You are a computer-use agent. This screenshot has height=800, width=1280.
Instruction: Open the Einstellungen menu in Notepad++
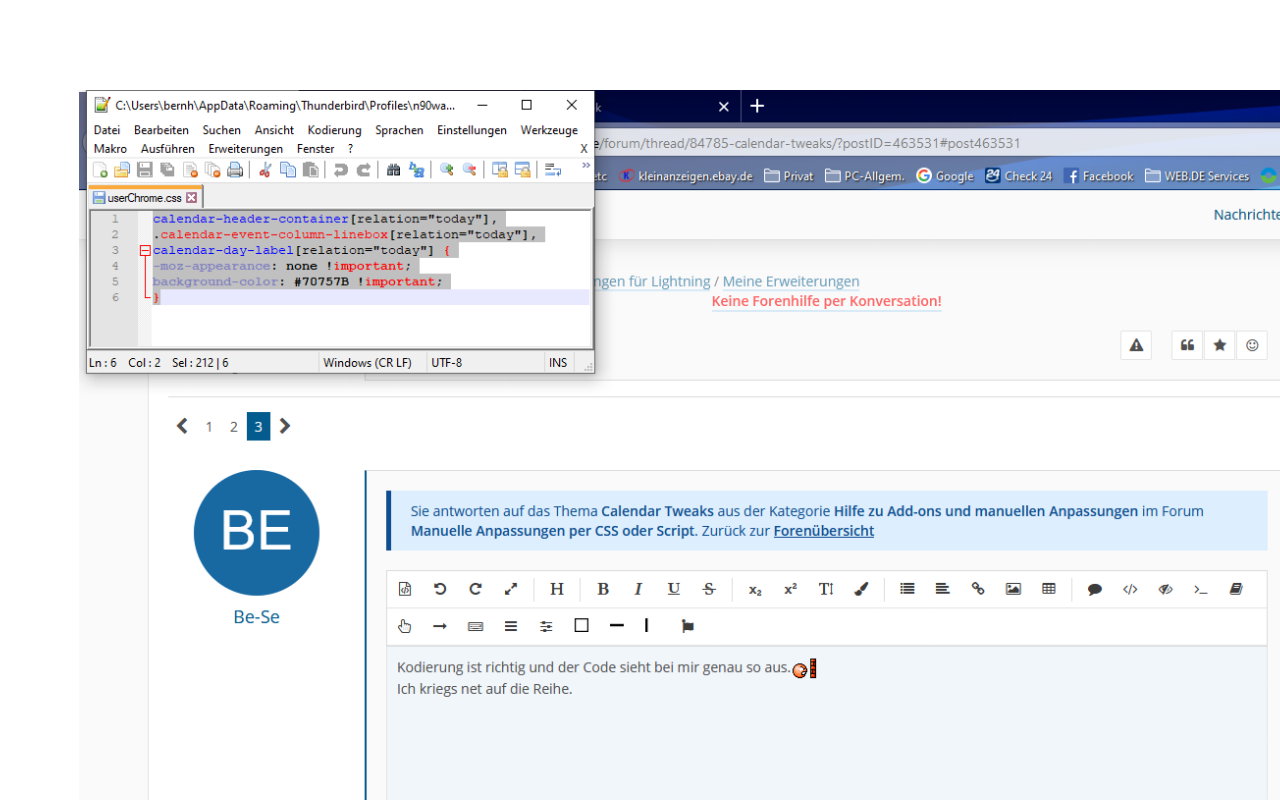(472, 130)
